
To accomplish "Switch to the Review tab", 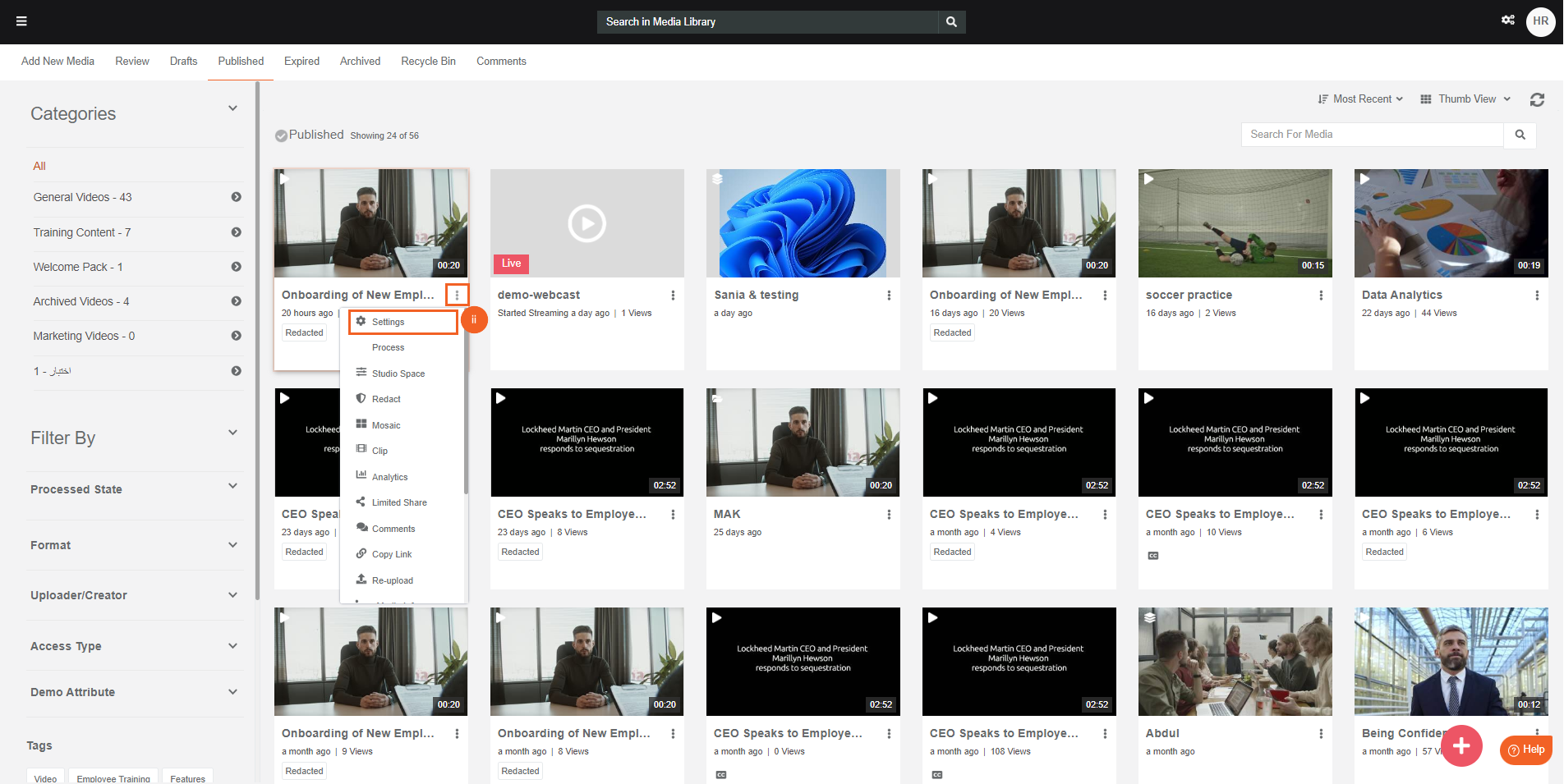I will click(x=132, y=62).
